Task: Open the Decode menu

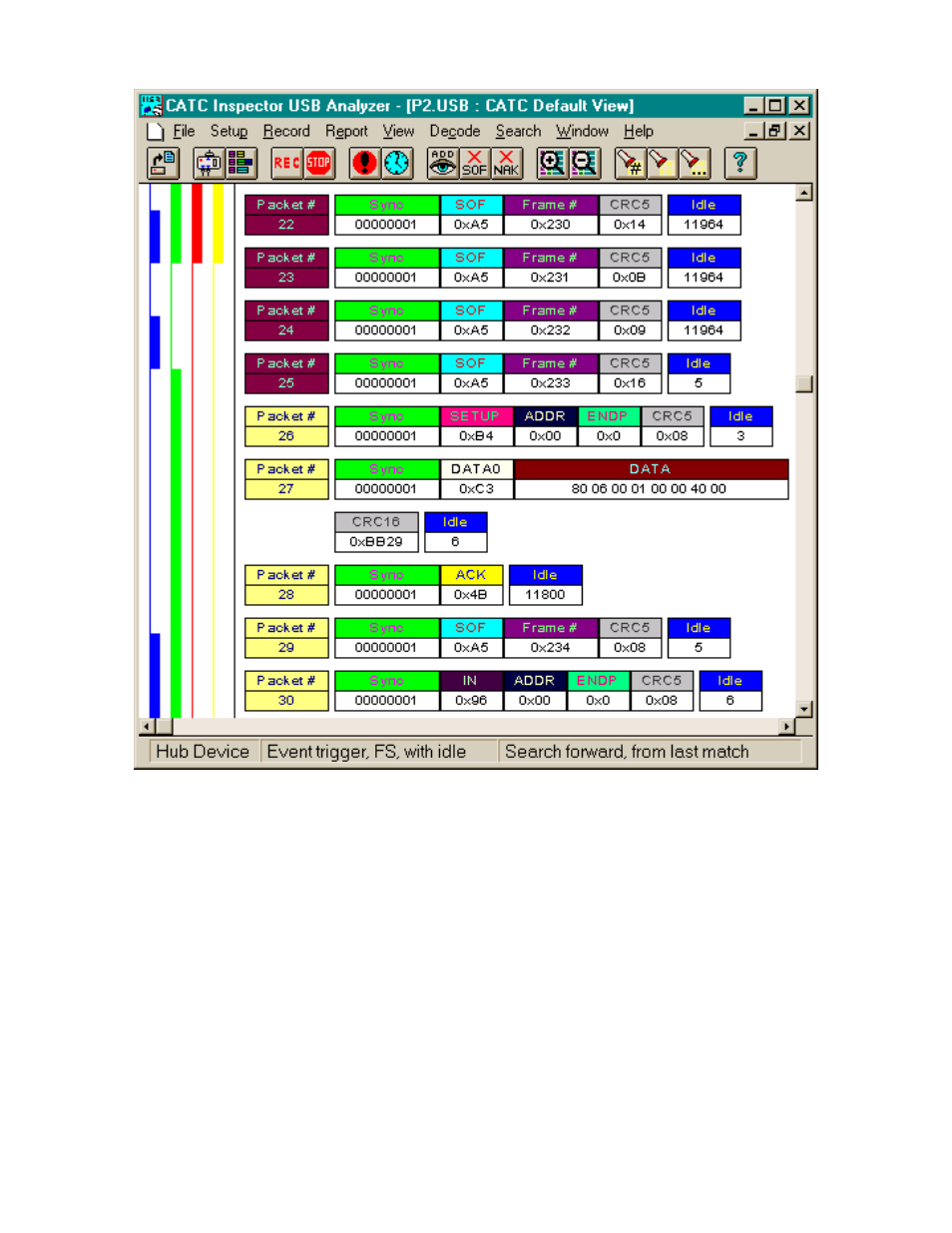Action: pyautogui.click(x=455, y=131)
